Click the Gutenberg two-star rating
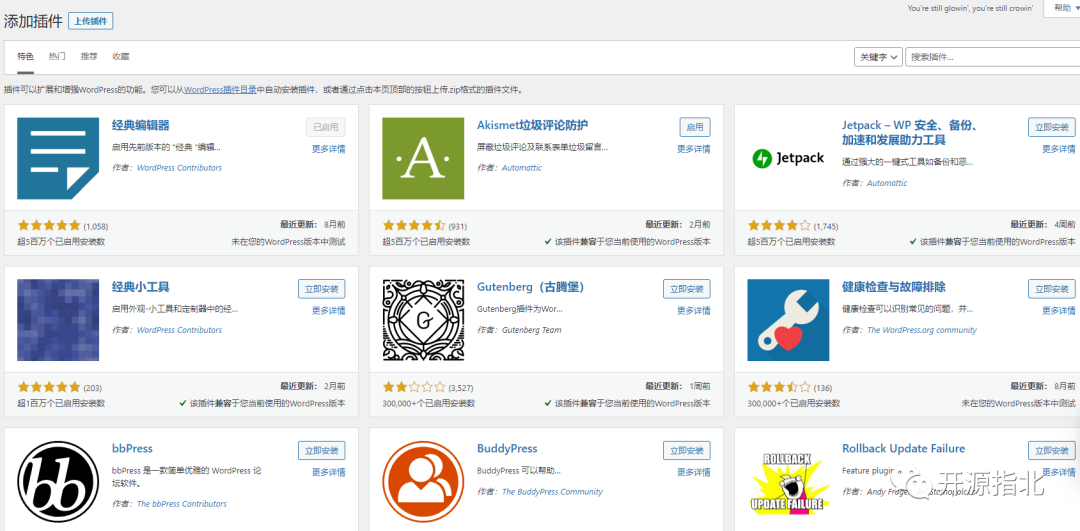The image size is (1080, 531). [x=414, y=387]
